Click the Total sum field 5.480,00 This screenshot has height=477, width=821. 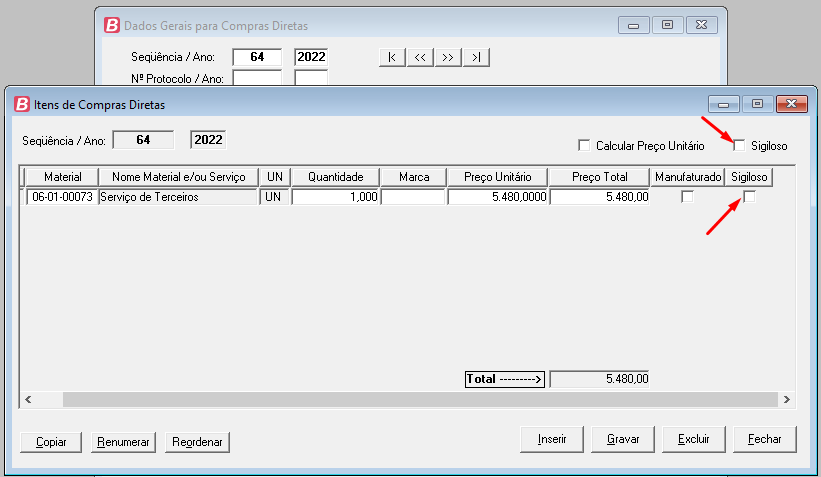(x=600, y=379)
